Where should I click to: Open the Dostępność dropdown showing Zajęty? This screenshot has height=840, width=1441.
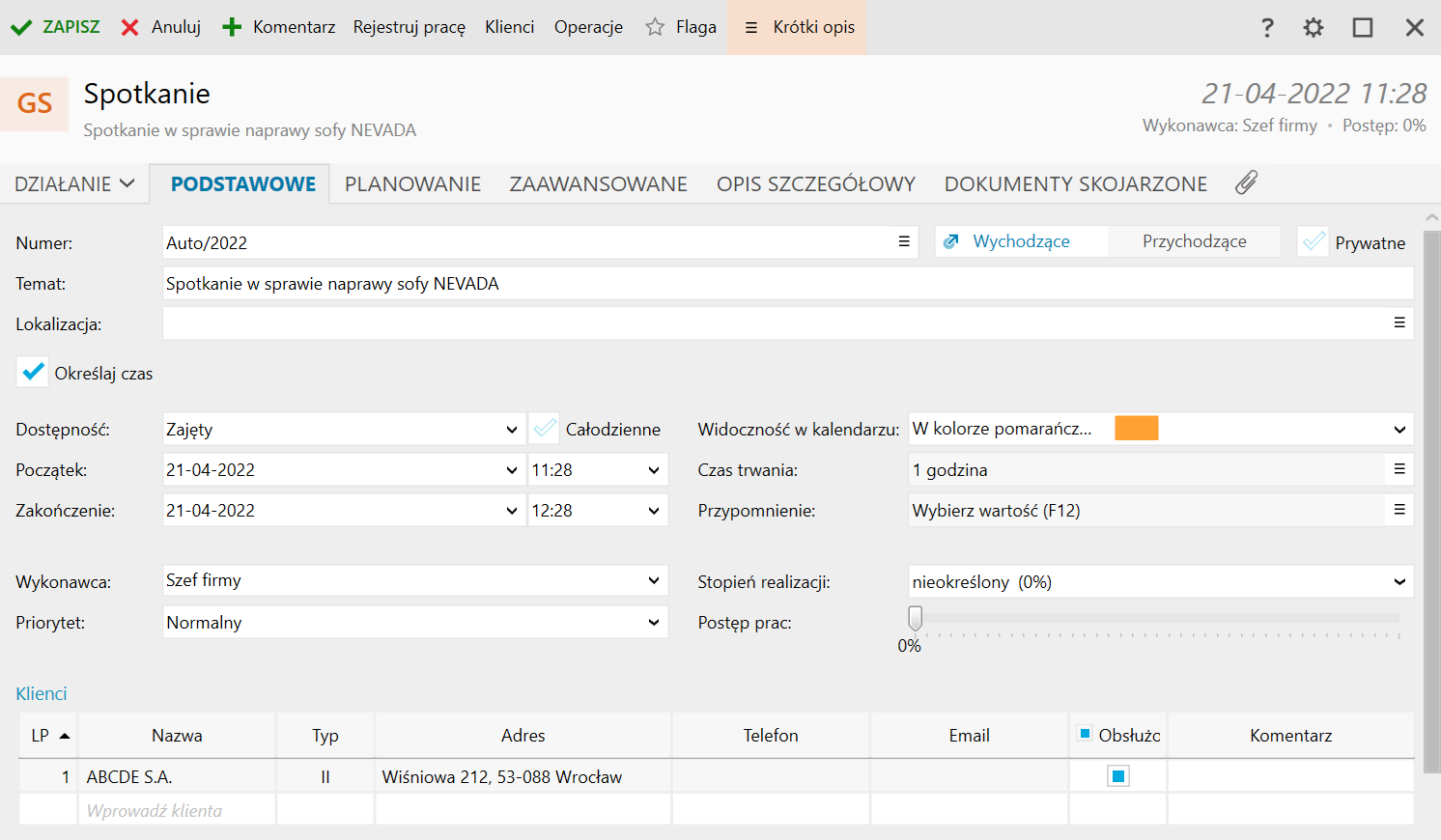pos(511,430)
